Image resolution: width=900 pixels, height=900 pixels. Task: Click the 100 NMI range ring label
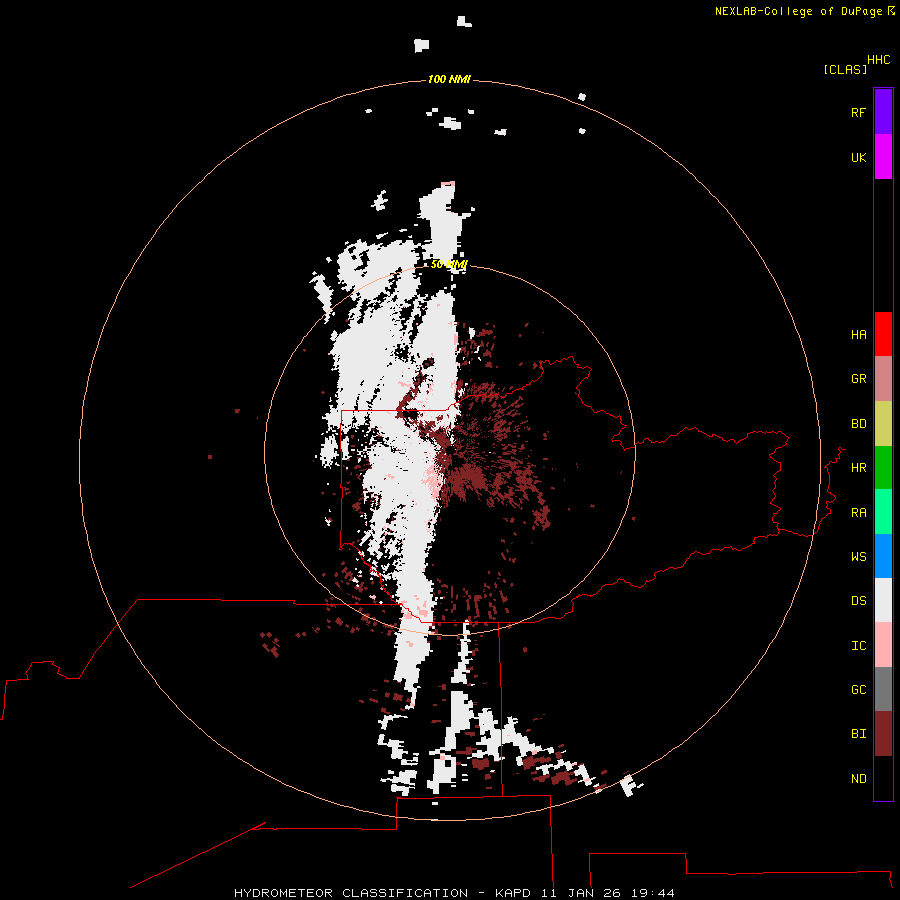click(449, 79)
